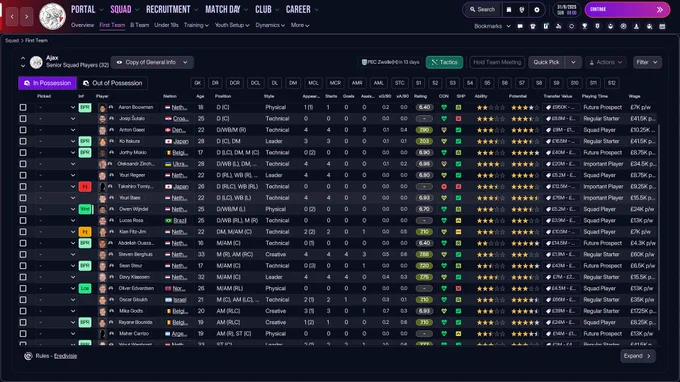Open the Ajax club badge in header
The image size is (680, 382).
click(x=52, y=16)
